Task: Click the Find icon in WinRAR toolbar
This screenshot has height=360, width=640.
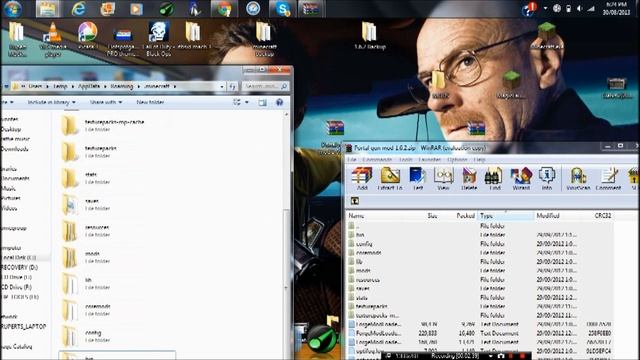Action: [494, 179]
